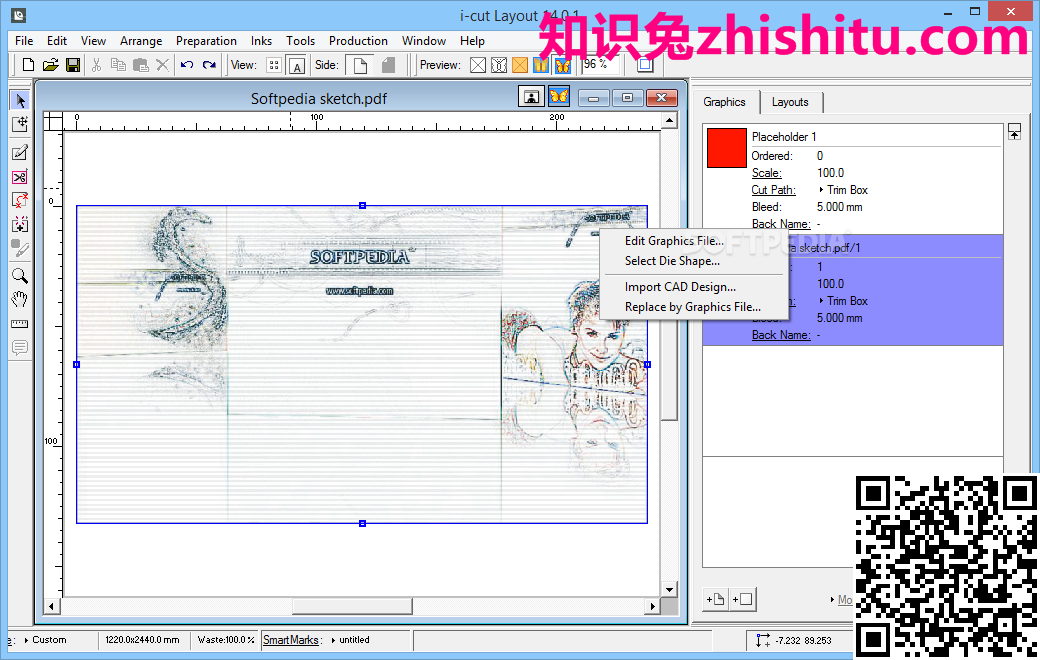Select the pencil edit tool

(20, 153)
